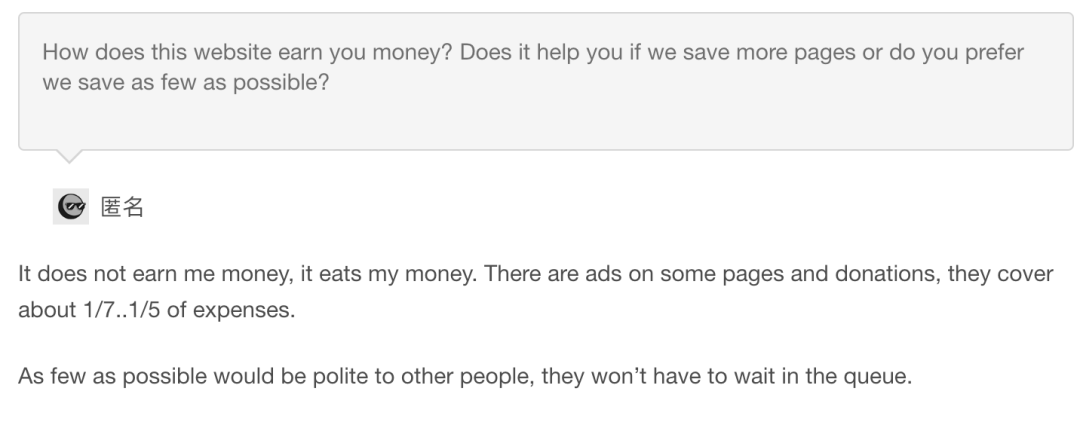Click the paragraph starting 'As few as possible would'
The width and height of the screenshot is (1080, 425).
coord(465,376)
